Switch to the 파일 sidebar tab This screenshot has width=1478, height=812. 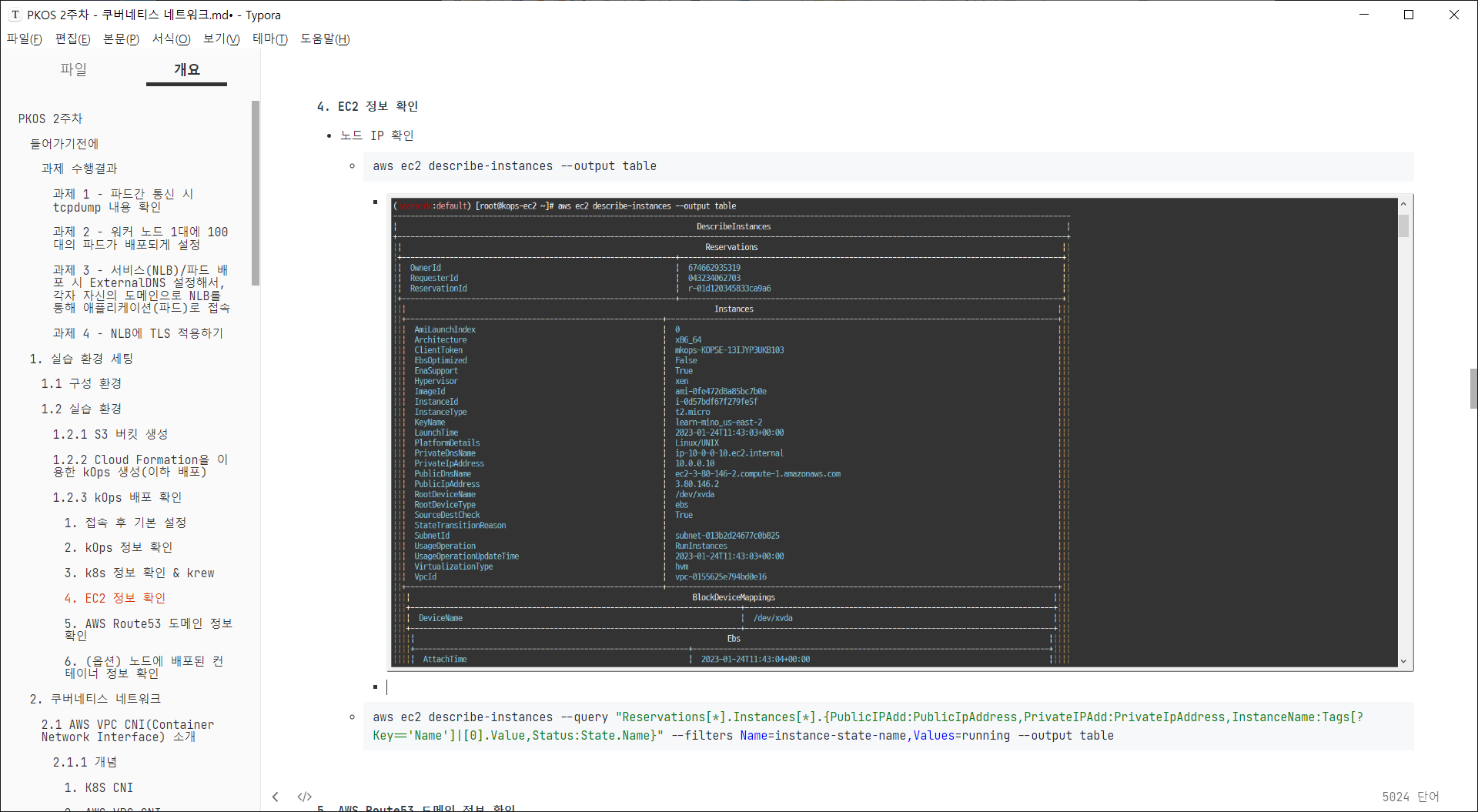click(x=74, y=69)
